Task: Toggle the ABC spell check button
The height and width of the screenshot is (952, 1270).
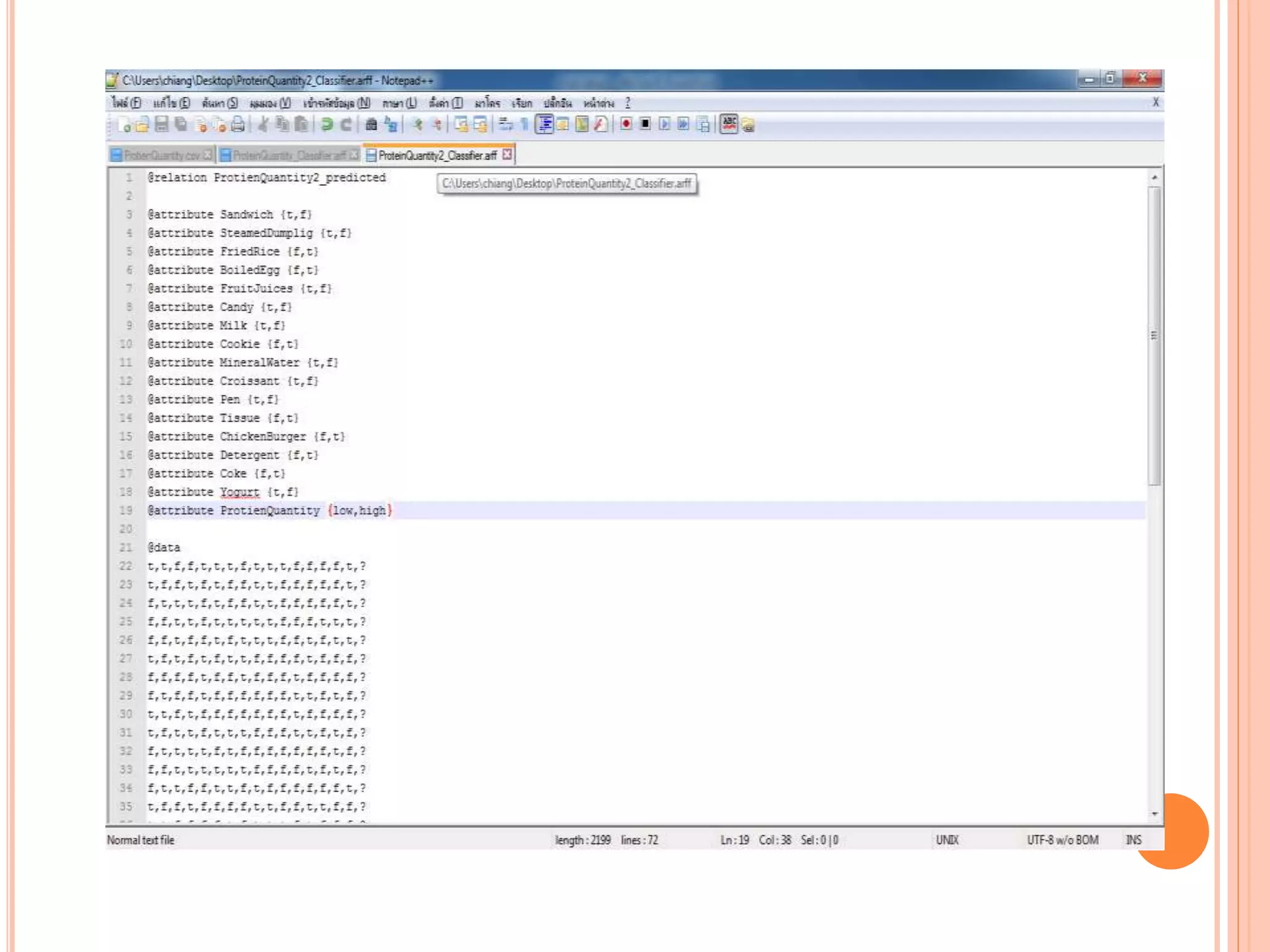Action: click(x=729, y=124)
